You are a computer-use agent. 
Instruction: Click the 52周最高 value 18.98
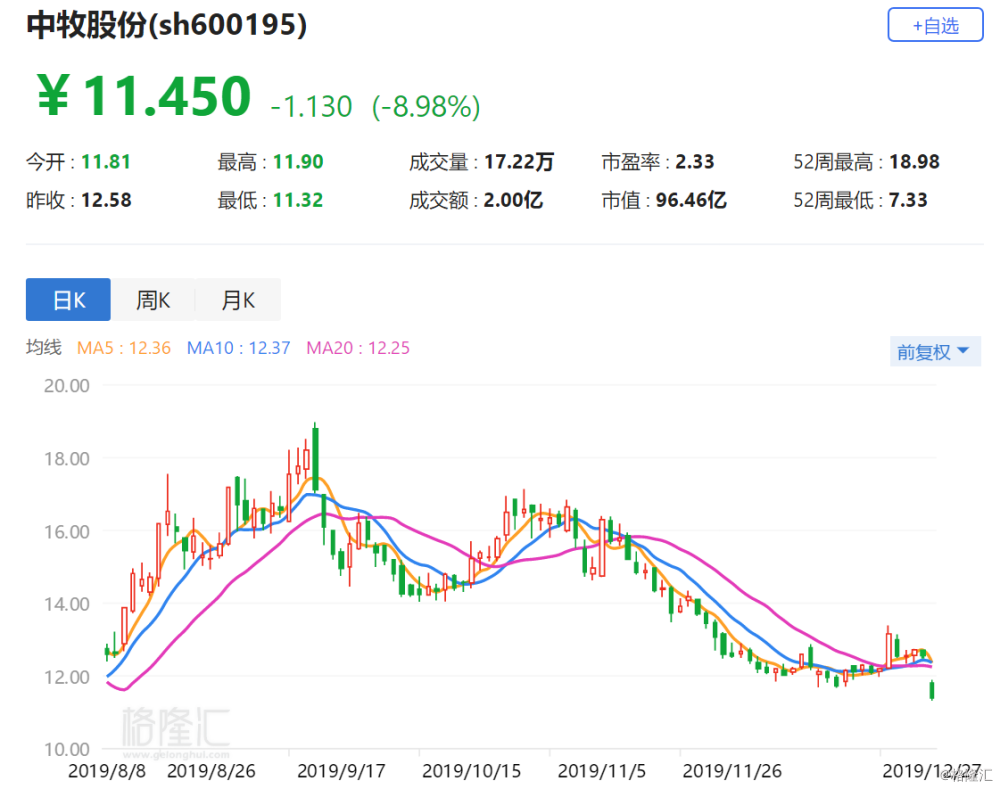912,161
